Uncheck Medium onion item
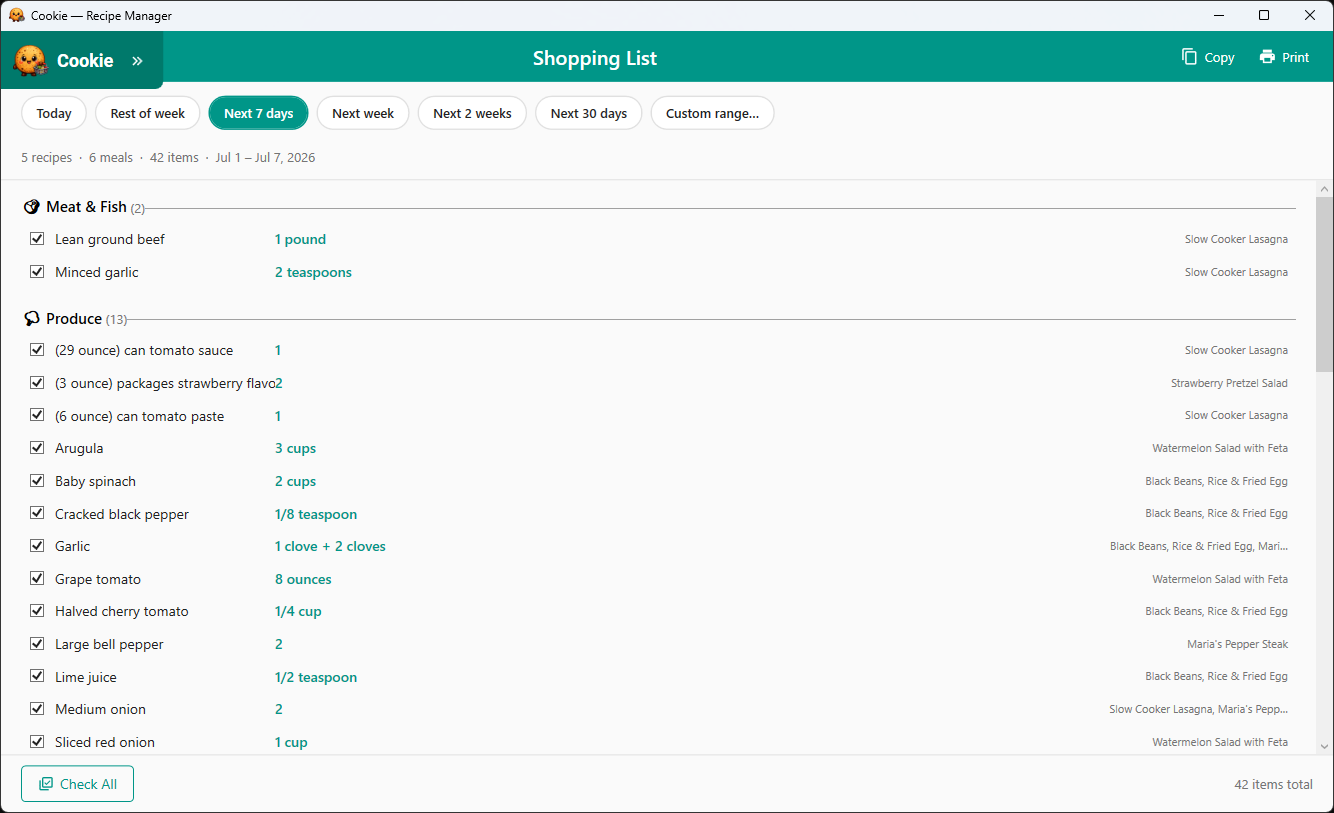Image resolution: width=1334 pixels, height=813 pixels. pyautogui.click(x=37, y=709)
